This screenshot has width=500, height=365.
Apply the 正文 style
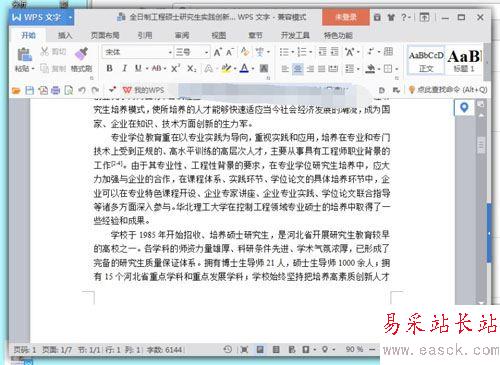click(426, 60)
